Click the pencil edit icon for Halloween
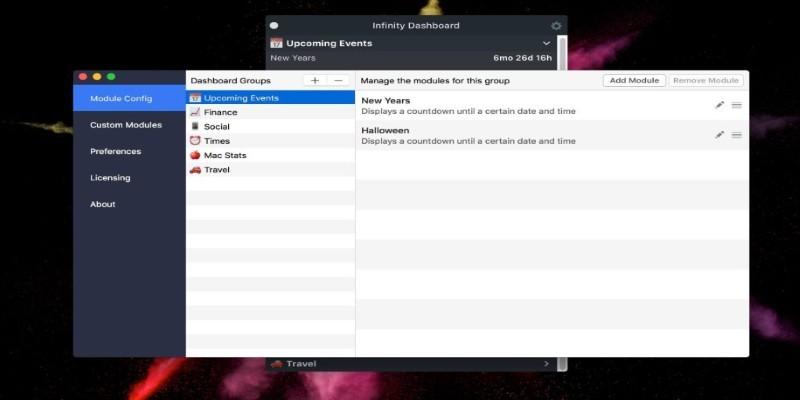Screen dimensions: 800x400 click(x=720, y=135)
